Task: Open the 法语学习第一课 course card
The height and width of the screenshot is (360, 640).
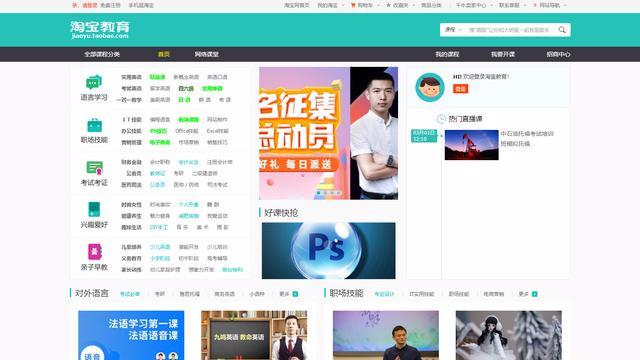Action: tap(131, 335)
